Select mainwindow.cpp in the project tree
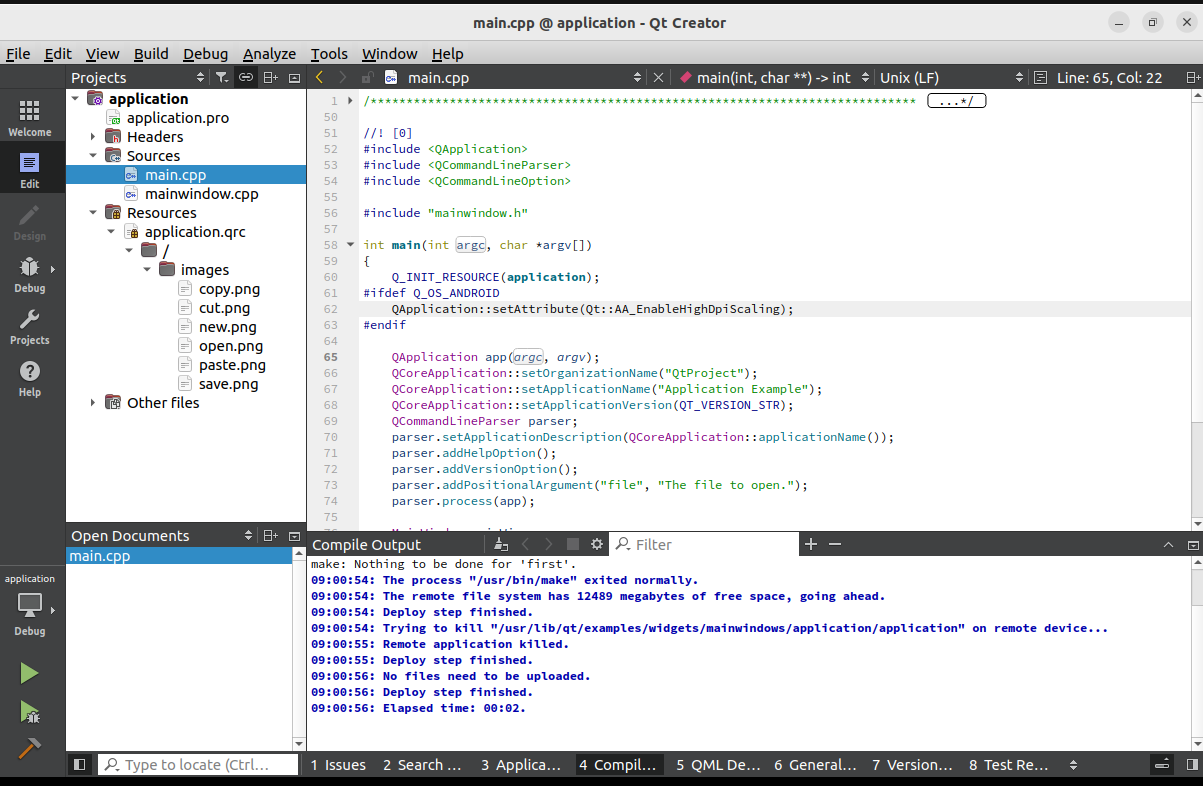The width and height of the screenshot is (1203, 786). pyautogui.click(x=201, y=193)
